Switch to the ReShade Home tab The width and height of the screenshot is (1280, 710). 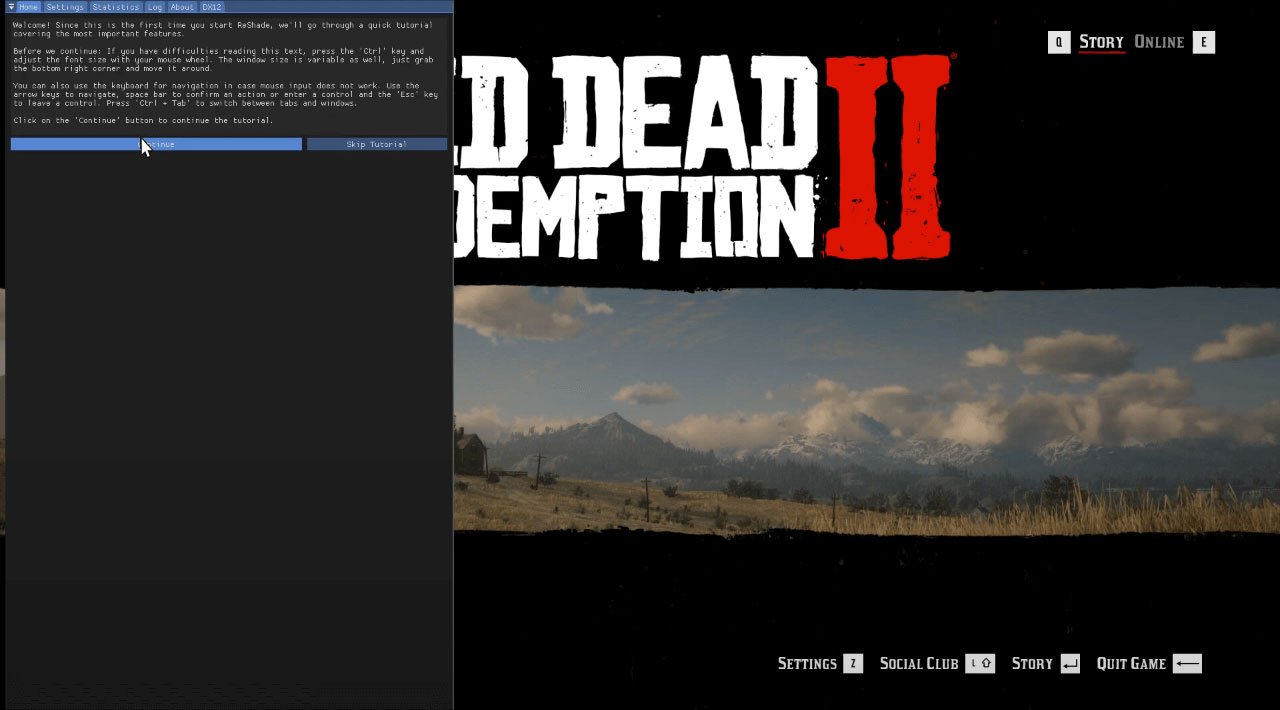tap(28, 7)
